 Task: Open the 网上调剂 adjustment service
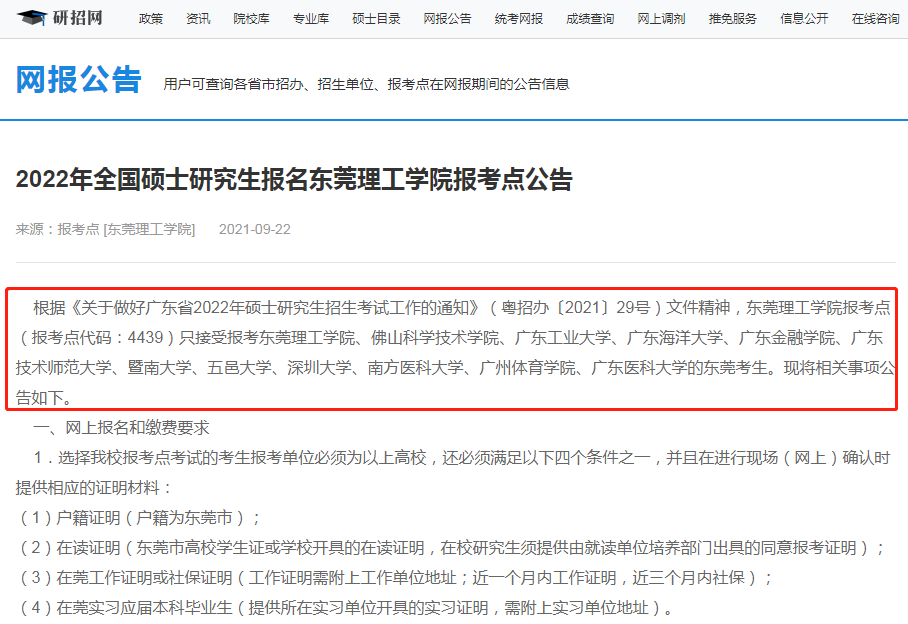660,17
